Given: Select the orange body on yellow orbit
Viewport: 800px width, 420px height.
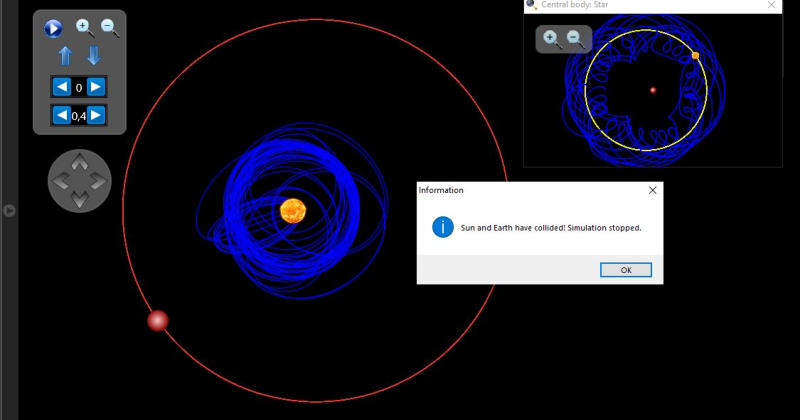Looking at the screenshot, I should click(x=695, y=56).
